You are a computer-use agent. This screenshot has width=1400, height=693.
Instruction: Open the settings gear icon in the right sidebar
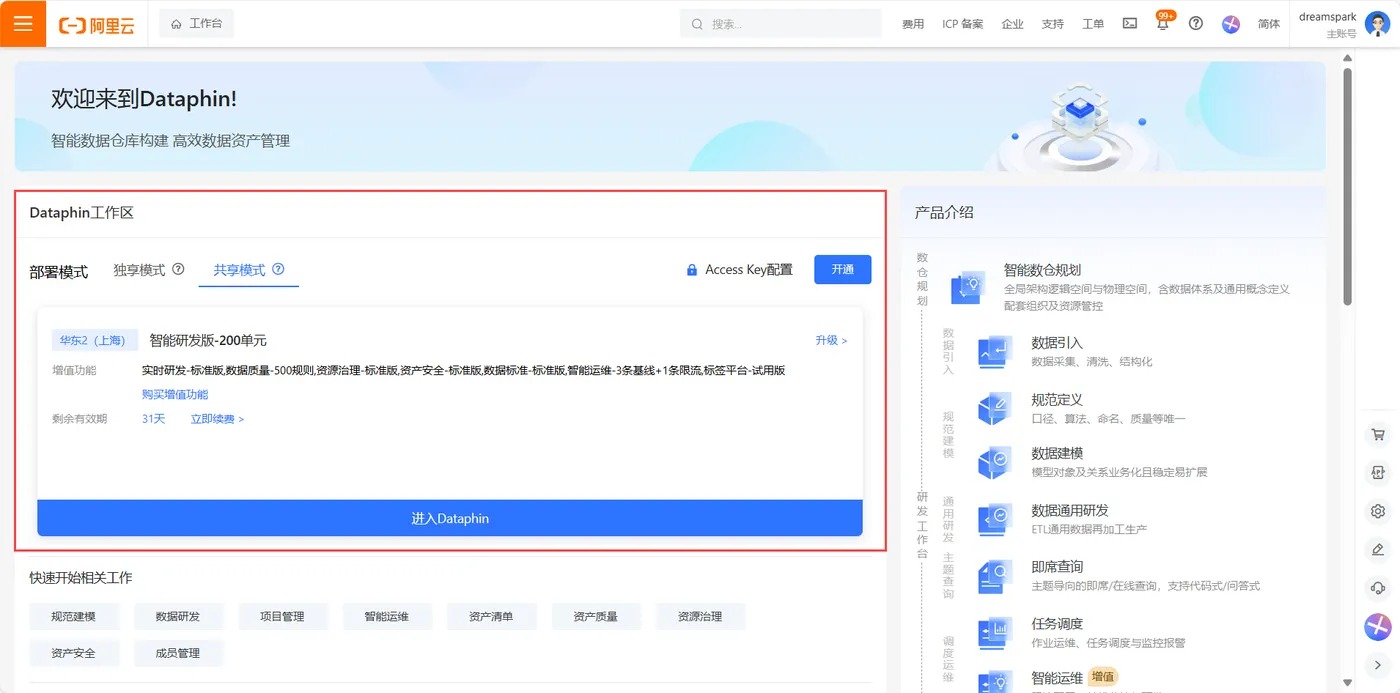(x=1378, y=511)
